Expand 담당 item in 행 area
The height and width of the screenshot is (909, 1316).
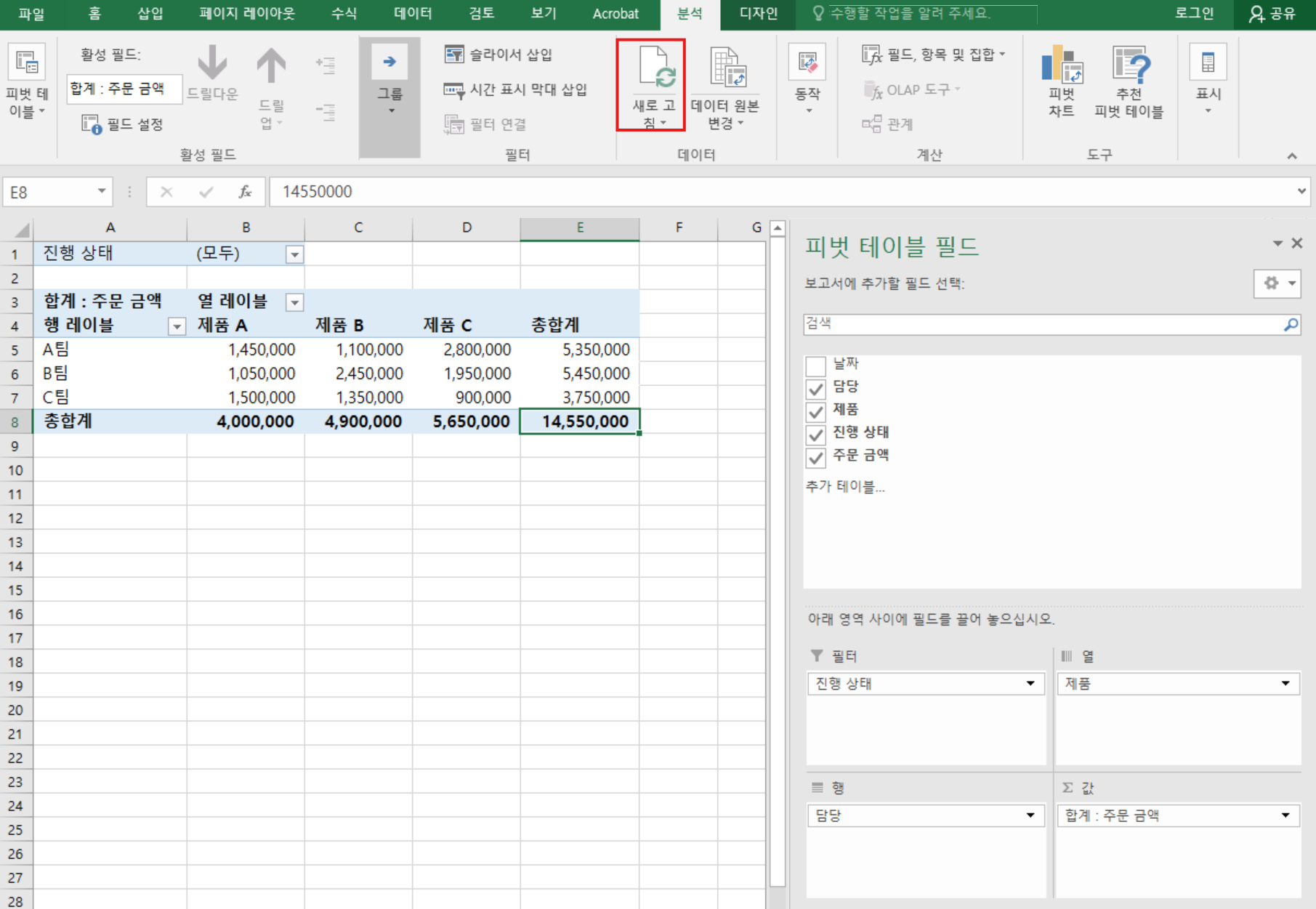point(1030,815)
